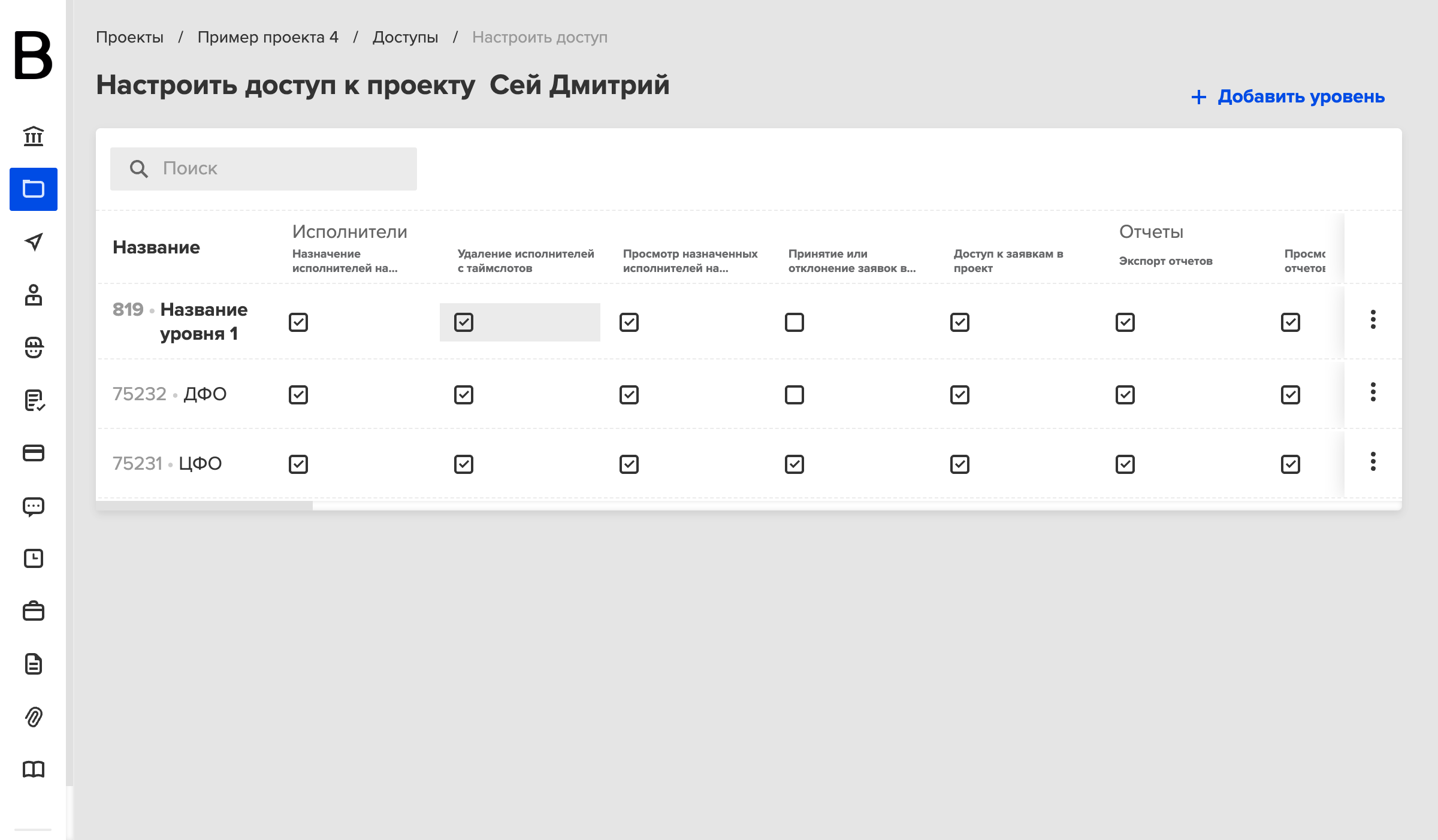
Task: Open three-dot menu for Название уровня 1
Action: click(1373, 319)
